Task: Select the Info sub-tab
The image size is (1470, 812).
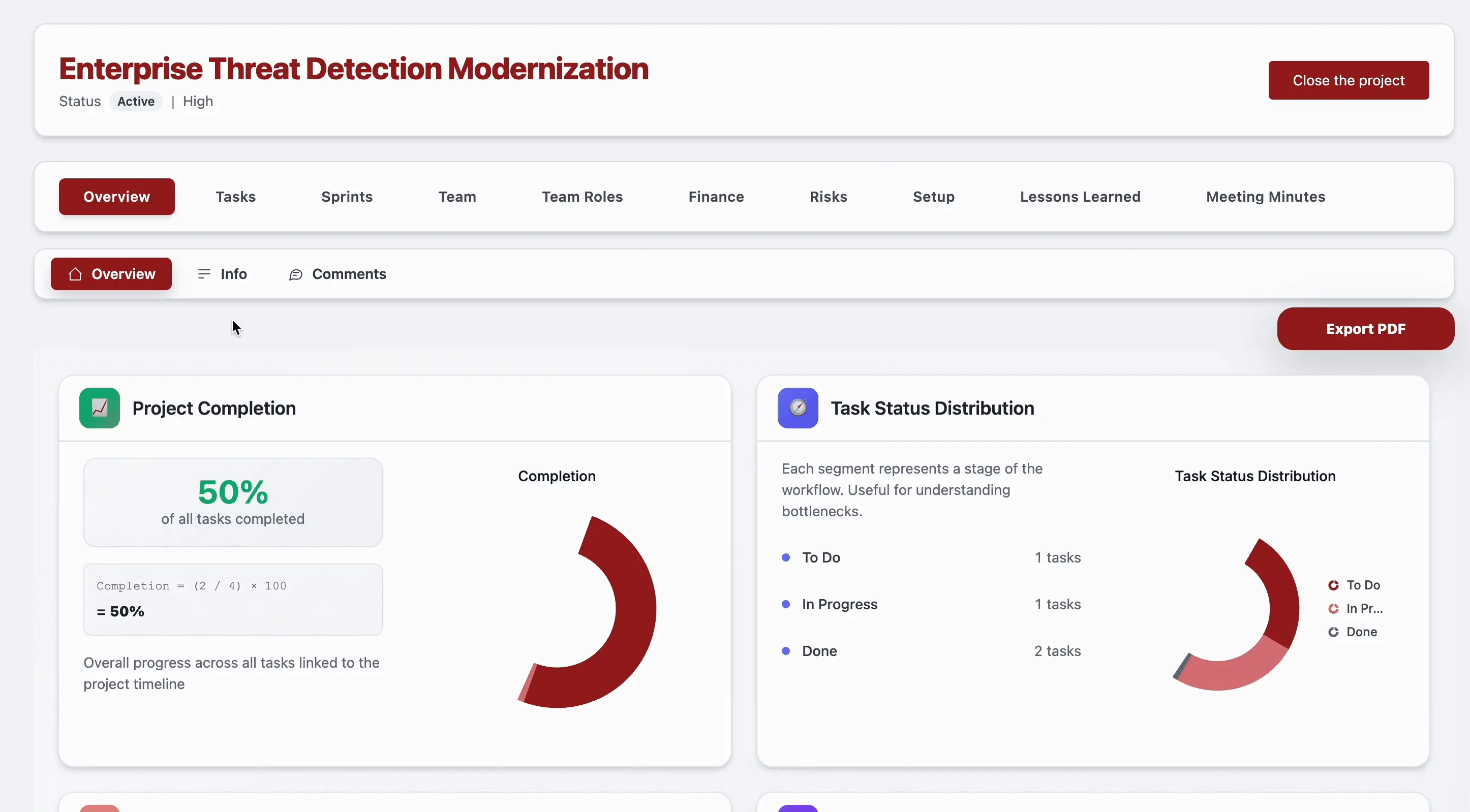Action: pyautogui.click(x=233, y=274)
